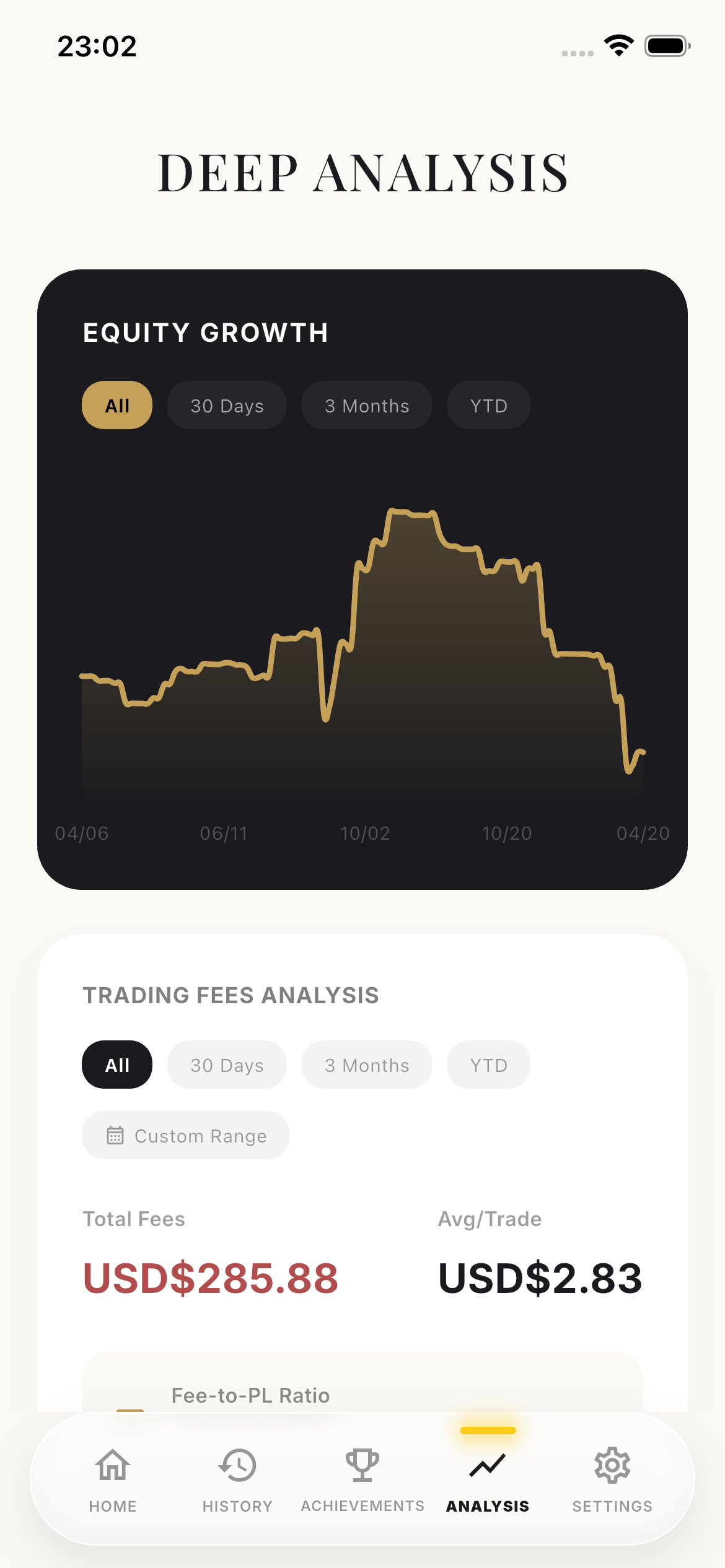Filter Trading Fees by YTD

tap(488, 1065)
